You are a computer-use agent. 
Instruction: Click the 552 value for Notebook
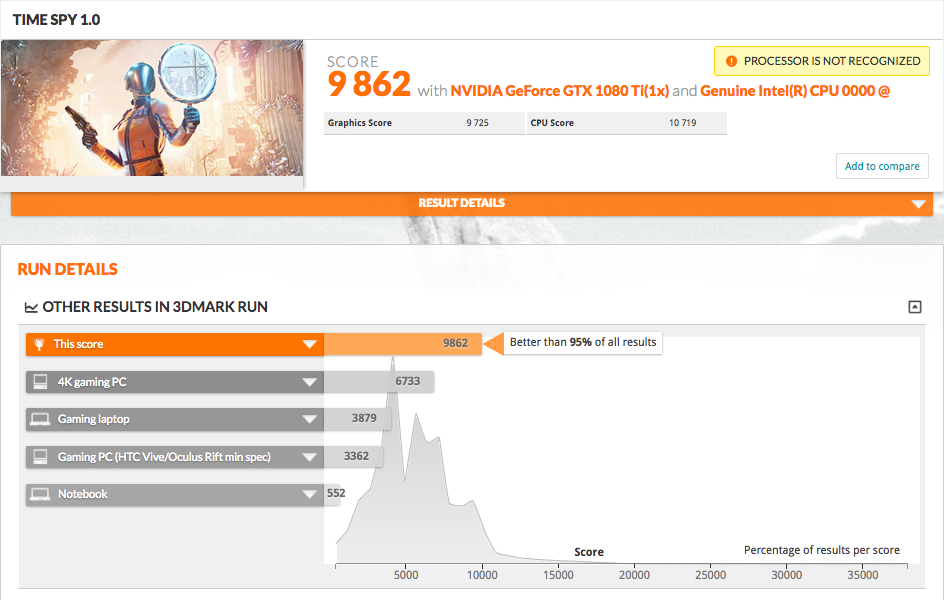[x=336, y=493]
